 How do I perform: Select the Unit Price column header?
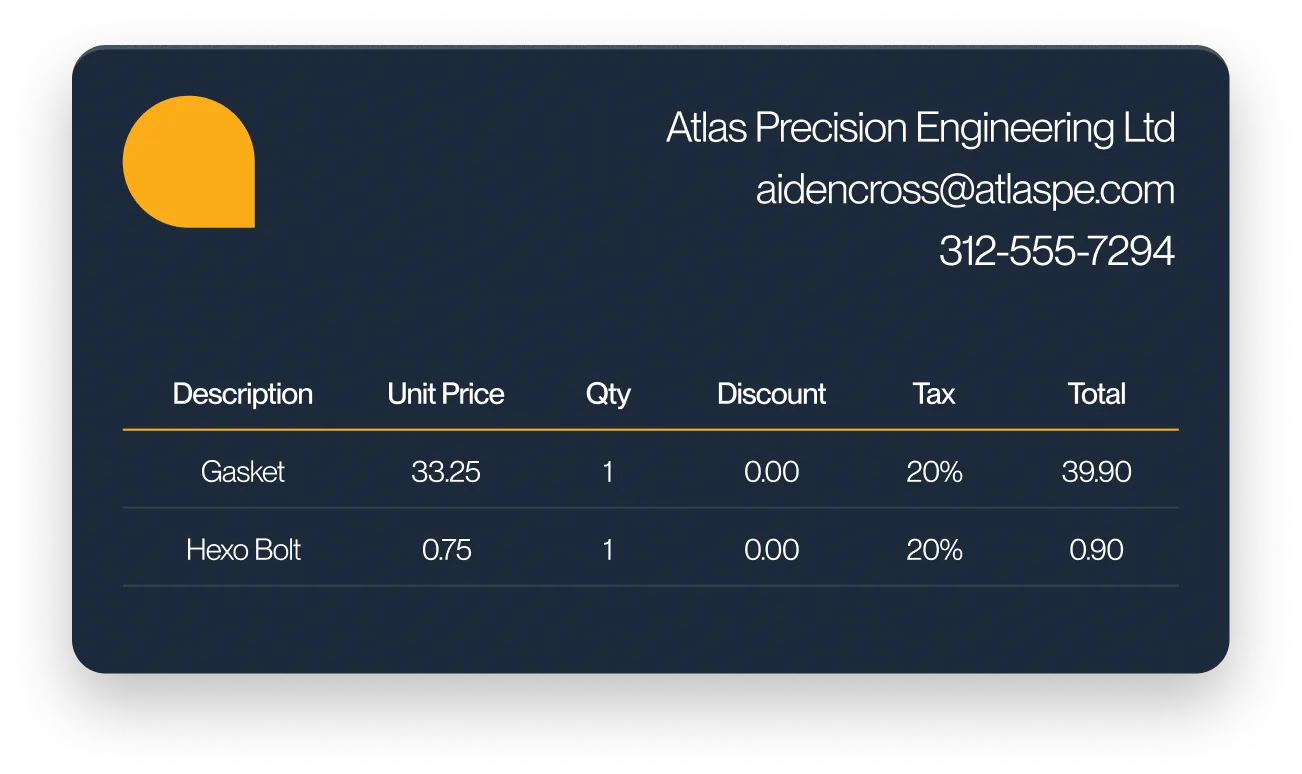446,394
